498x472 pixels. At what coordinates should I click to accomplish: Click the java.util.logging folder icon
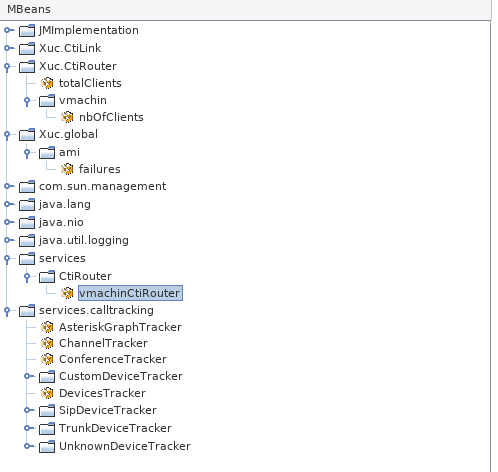pos(27,240)
